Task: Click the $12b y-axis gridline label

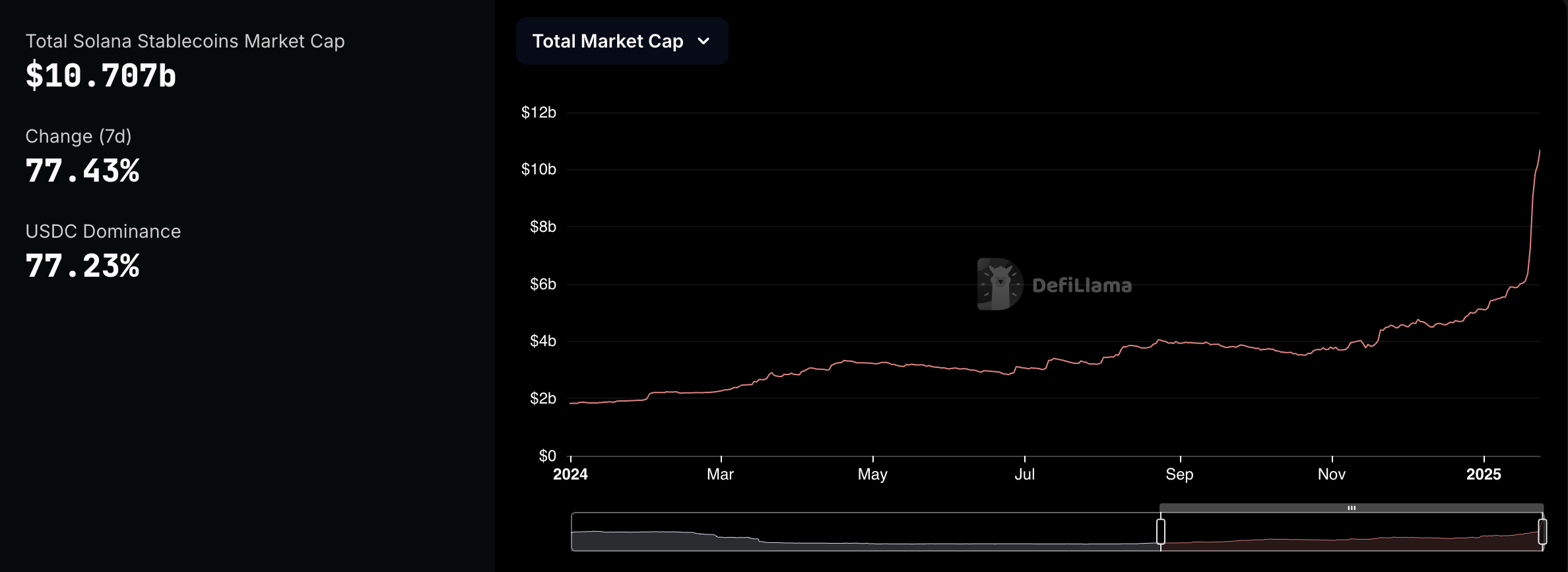Action: (x=539, y=112)
